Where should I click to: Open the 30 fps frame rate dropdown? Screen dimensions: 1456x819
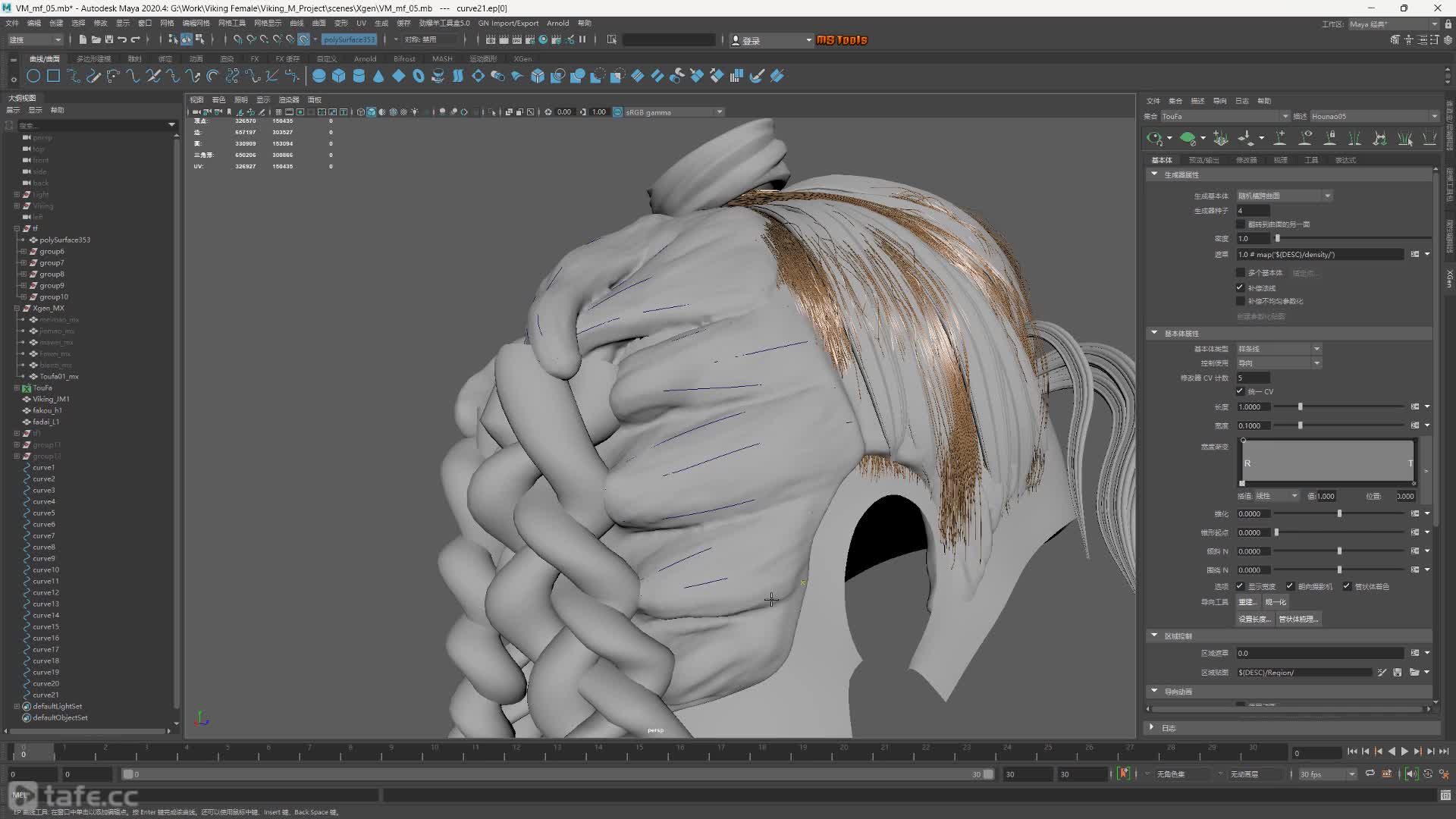click(1327, 774)
